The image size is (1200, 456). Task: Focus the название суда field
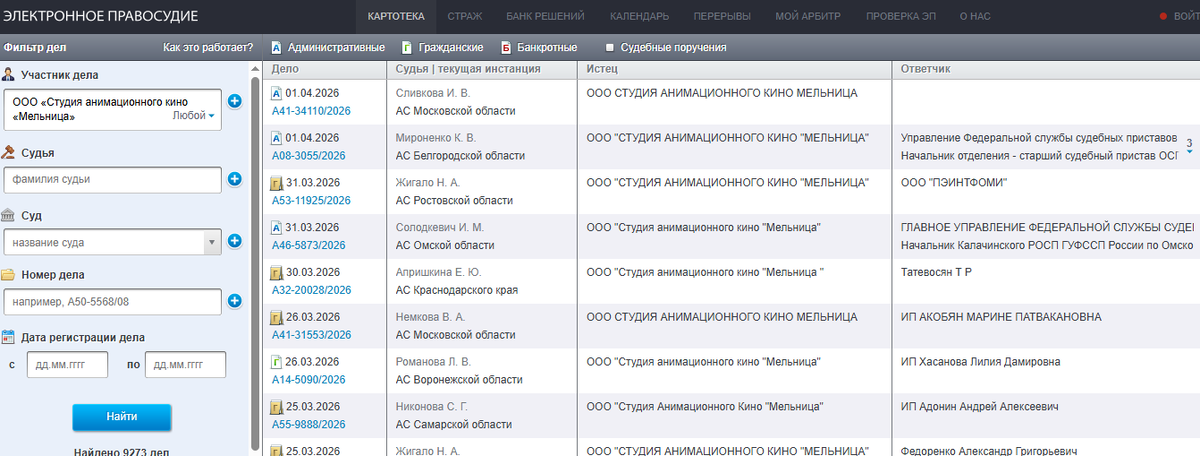tap(104, 242)
